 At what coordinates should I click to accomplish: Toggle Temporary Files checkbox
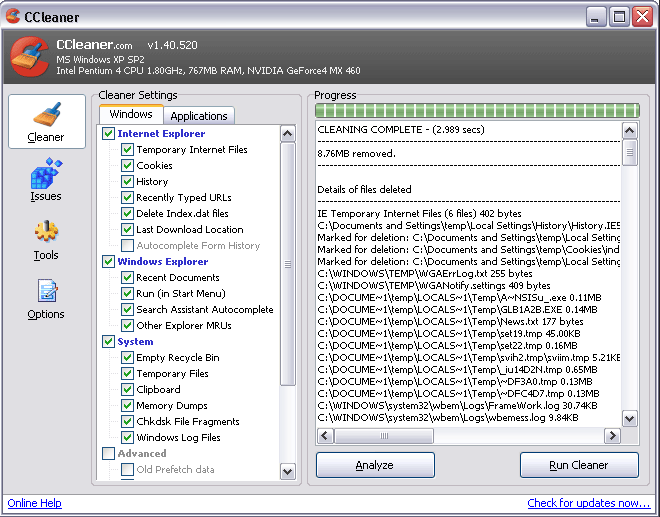(x=128, y=373)
